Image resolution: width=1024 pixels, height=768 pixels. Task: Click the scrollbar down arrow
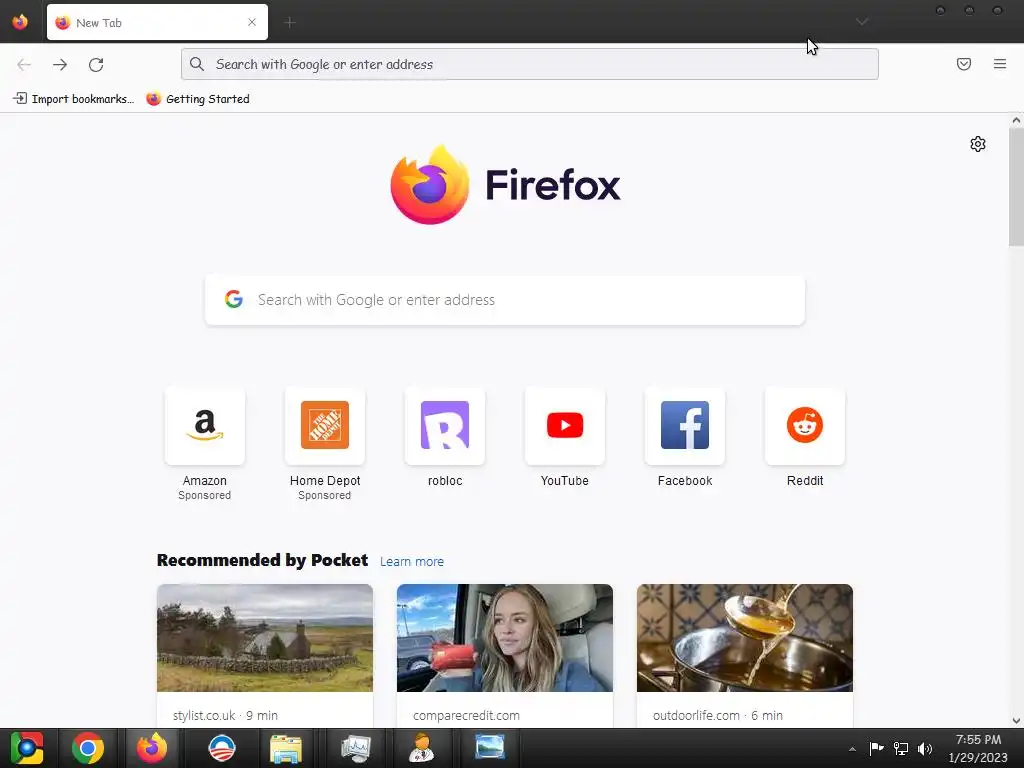pyautogui.click(x=1016, y=721)
